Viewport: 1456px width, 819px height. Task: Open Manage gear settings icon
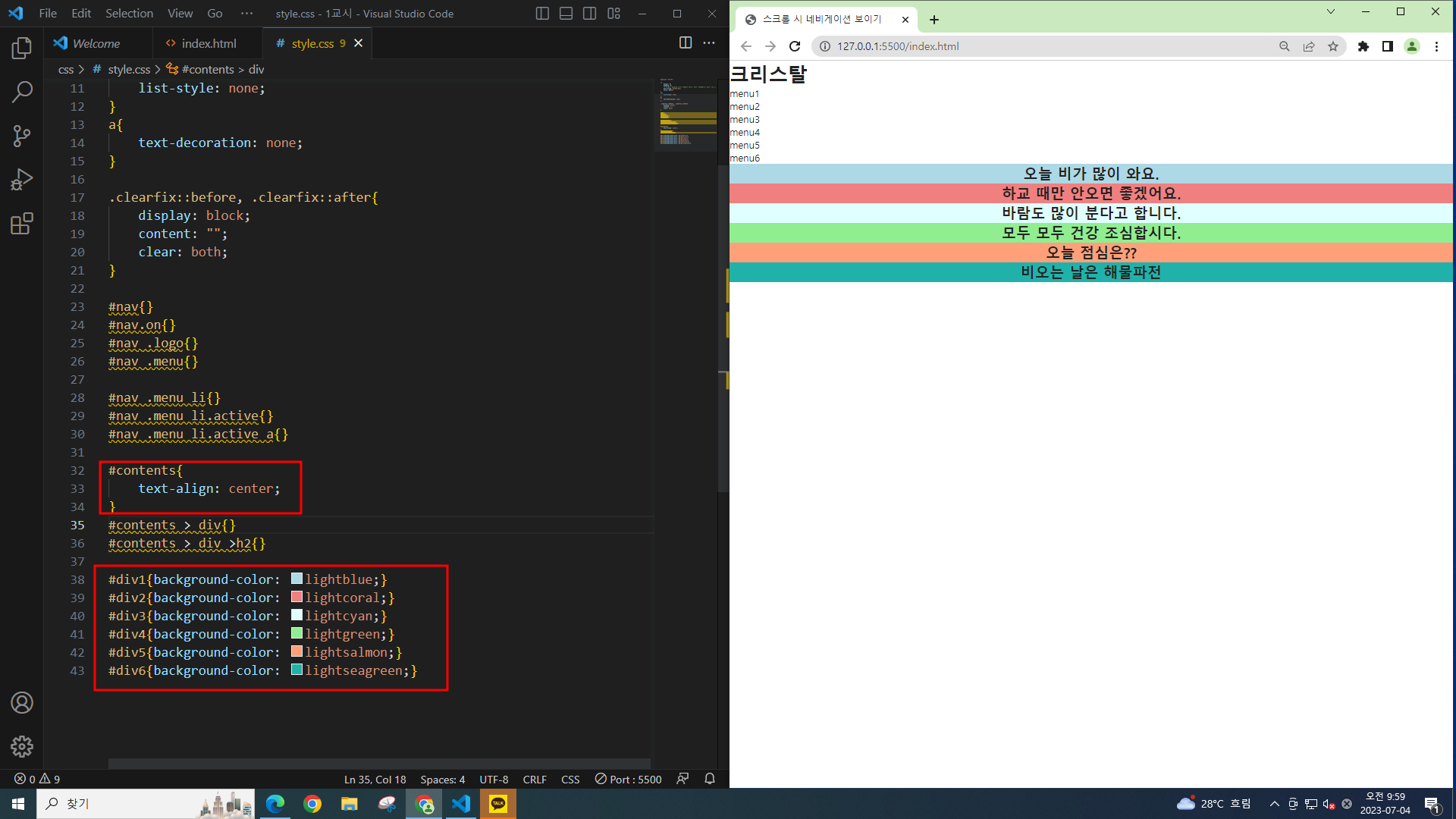point(22,746)
